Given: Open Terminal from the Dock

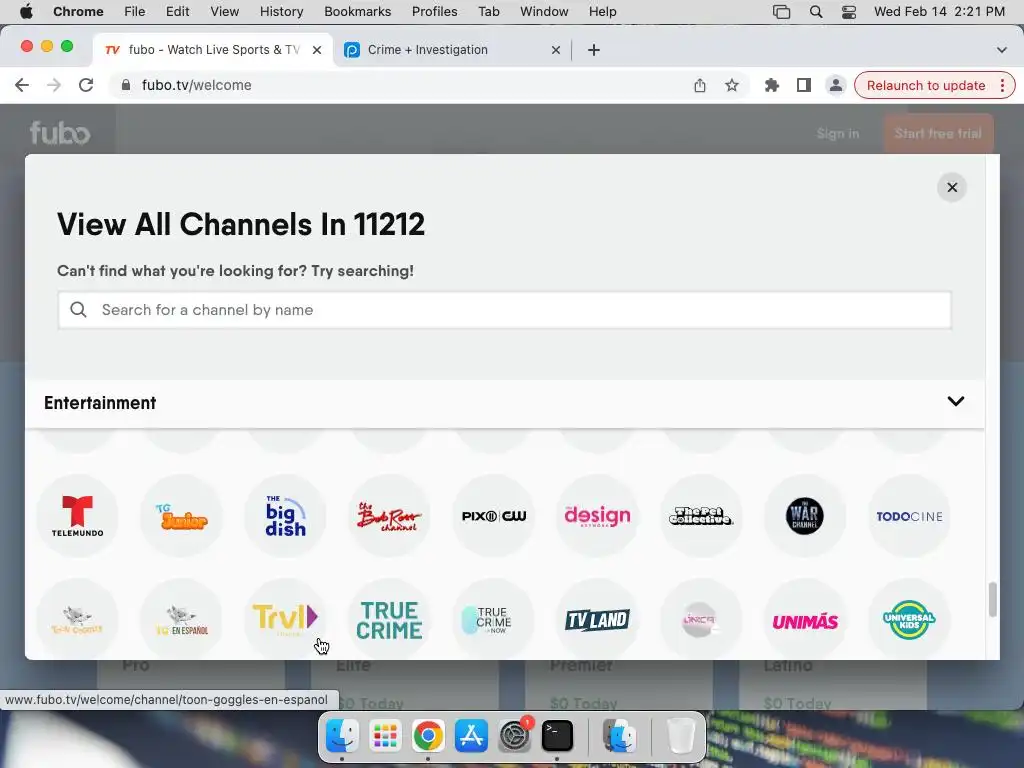Looking at the screenshot, I should [557, 736].
